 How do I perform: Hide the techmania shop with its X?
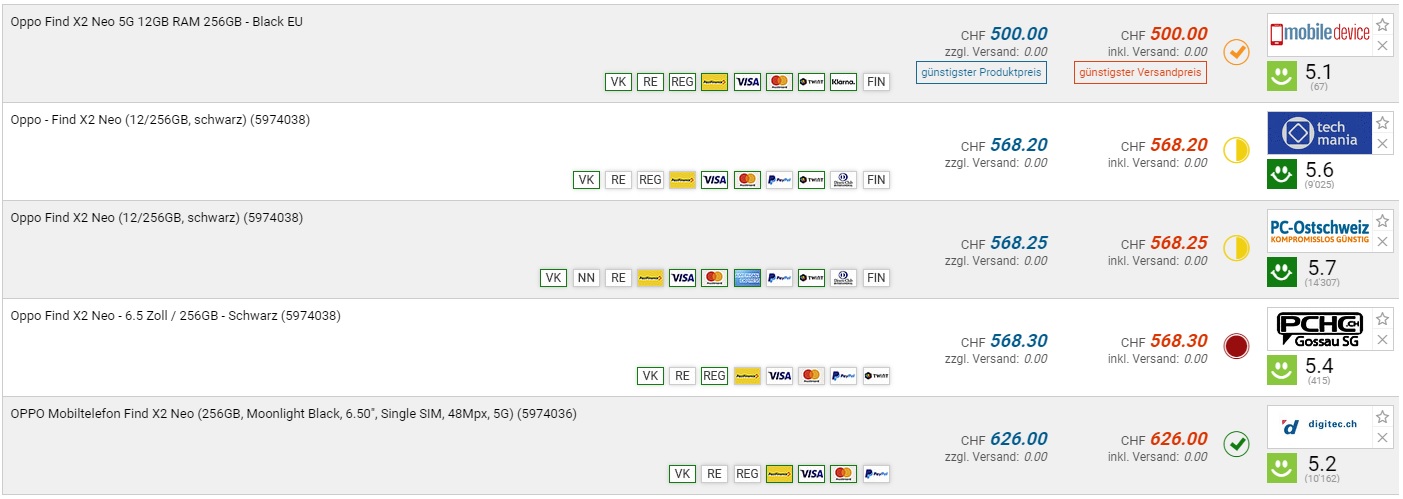point(1383,144)
